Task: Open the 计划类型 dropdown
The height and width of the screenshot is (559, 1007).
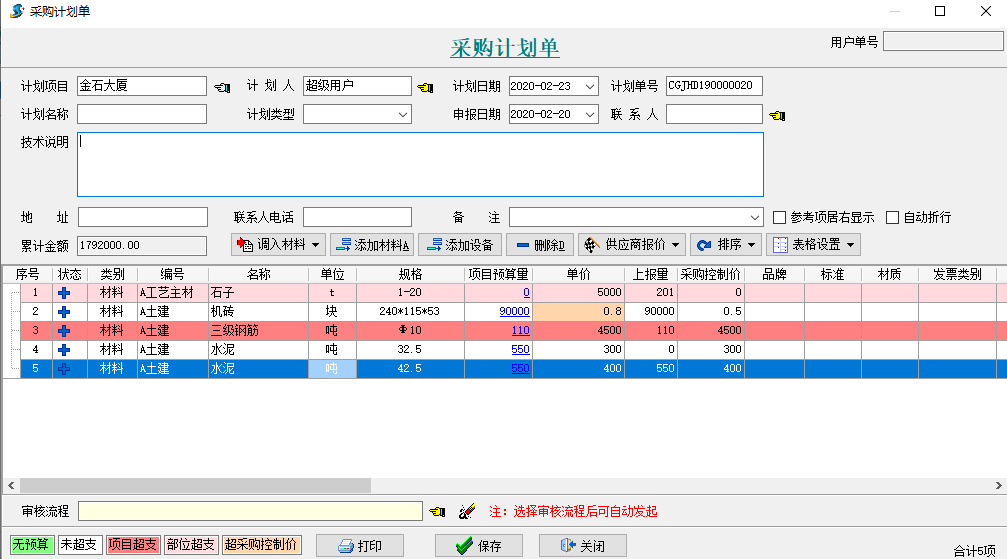Action: click(403, 115)
